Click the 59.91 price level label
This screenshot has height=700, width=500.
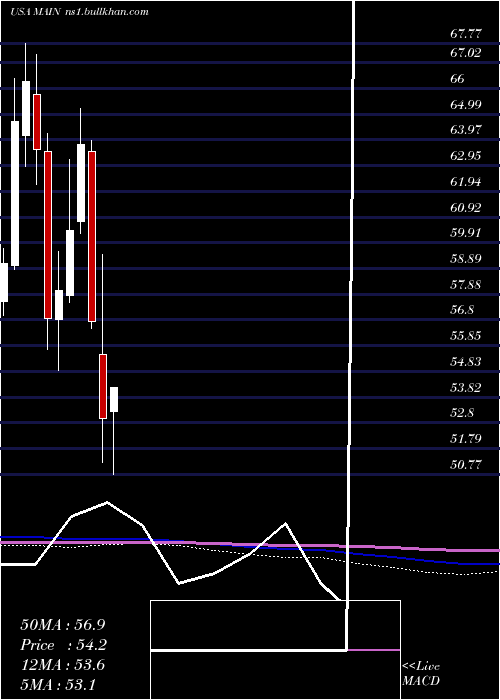pyautogui.click(x=466, y=233)
